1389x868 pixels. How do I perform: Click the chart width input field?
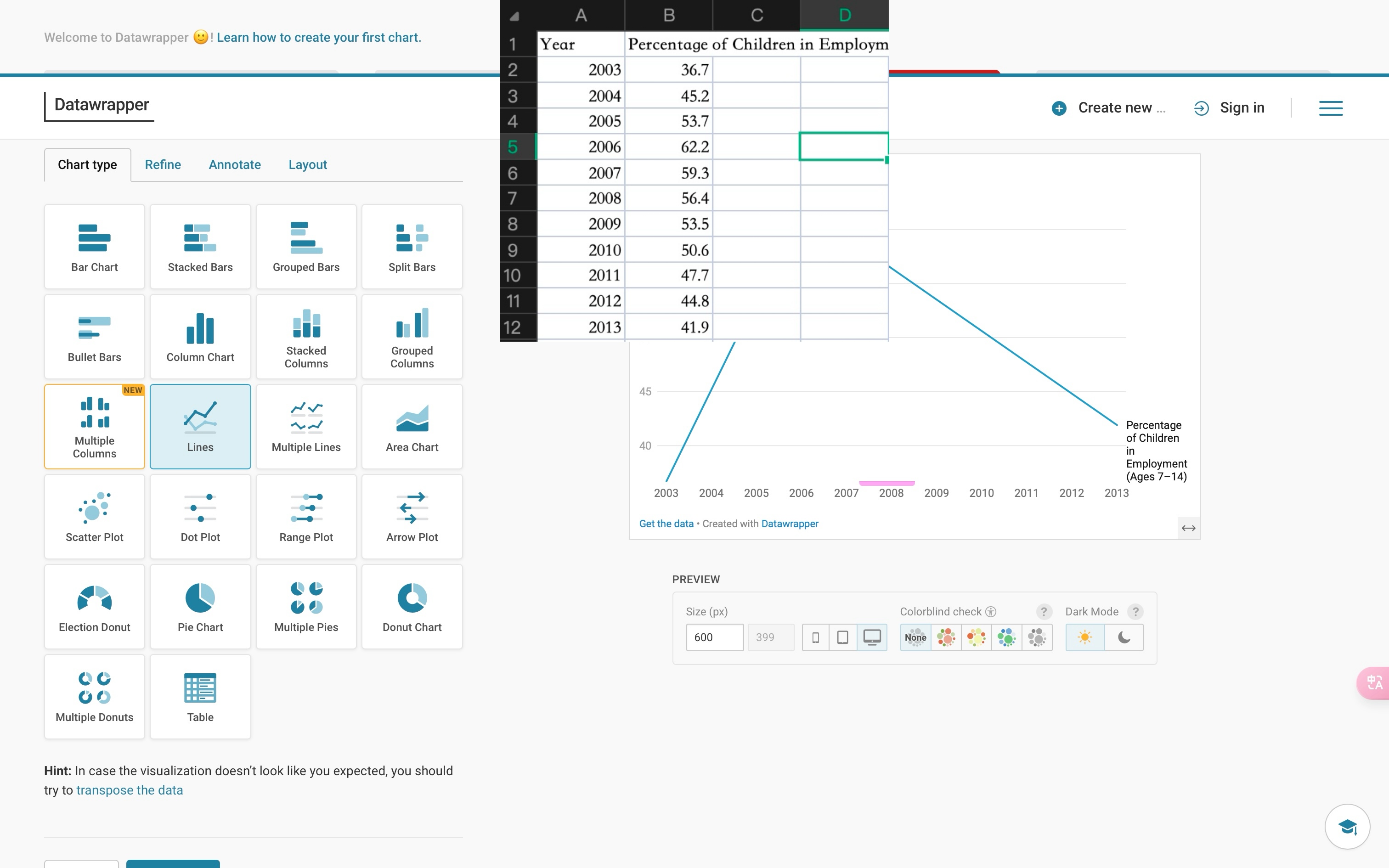point(714,637)
